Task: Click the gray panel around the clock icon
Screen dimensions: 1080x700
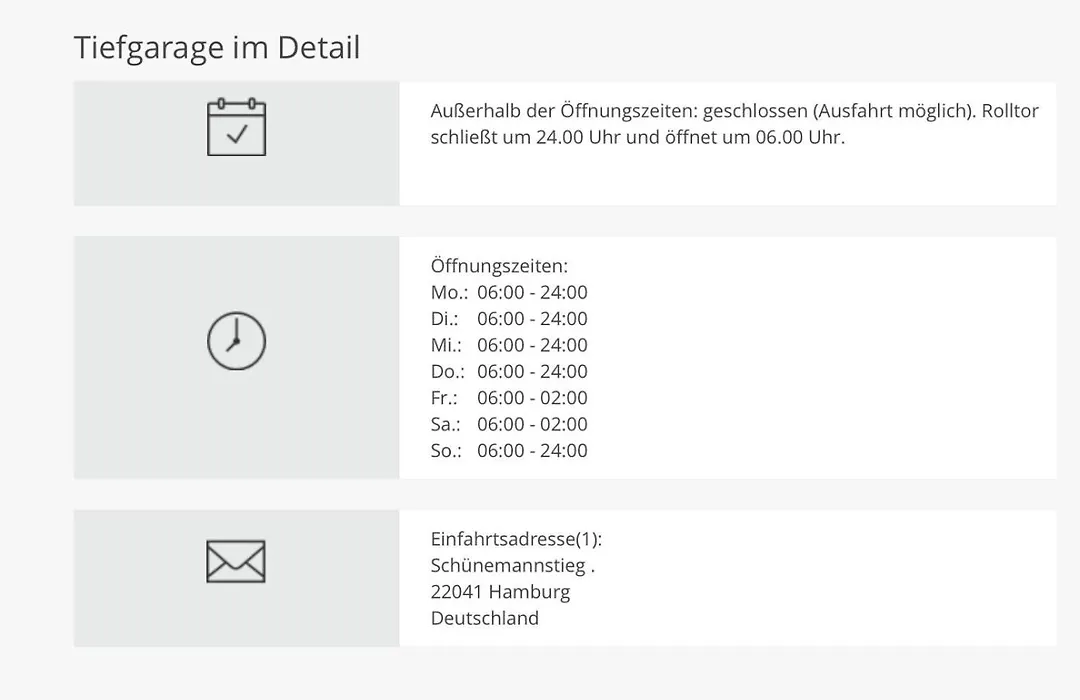Action: tap(236, 358)
